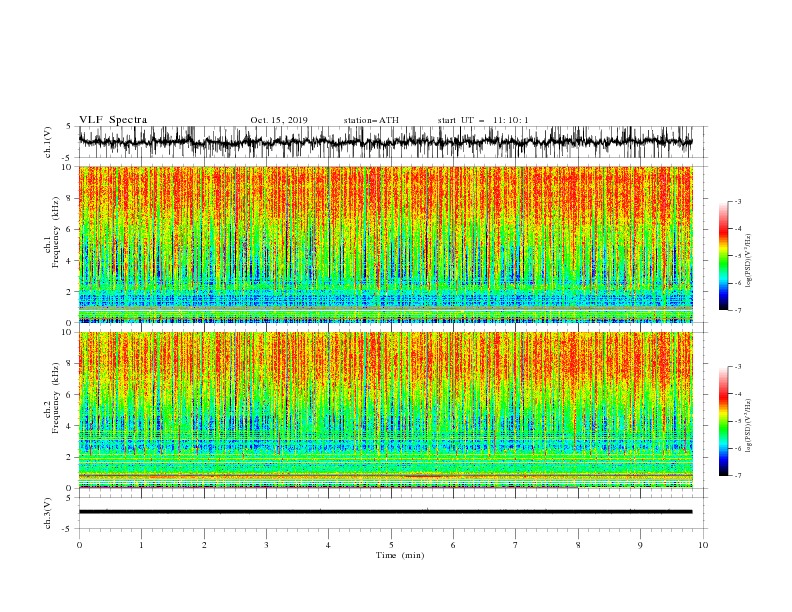Click the "ch.1(V)" waveform axis label
The image size is (792, 612).
click(x=48, y=142)
